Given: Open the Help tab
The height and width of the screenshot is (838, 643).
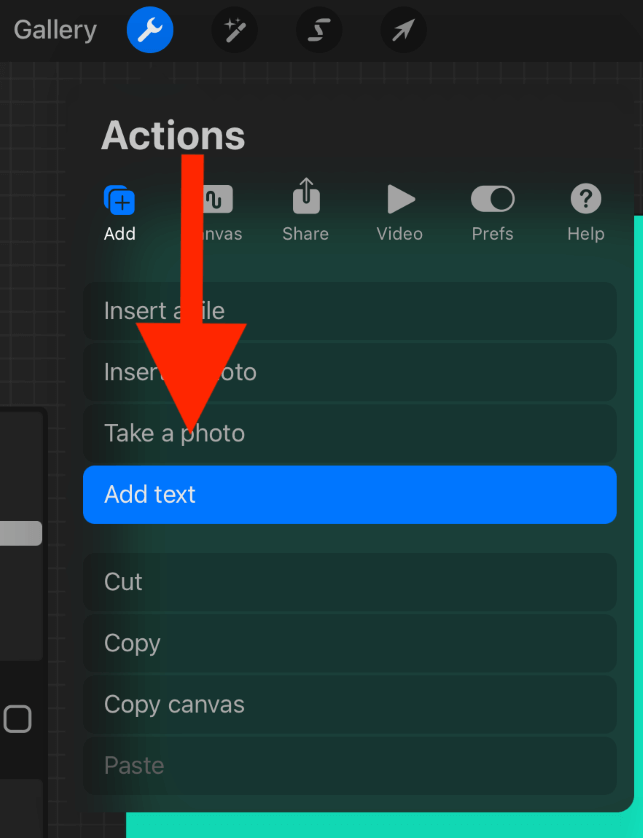Looking at the screenshot, I should (585, 213).
